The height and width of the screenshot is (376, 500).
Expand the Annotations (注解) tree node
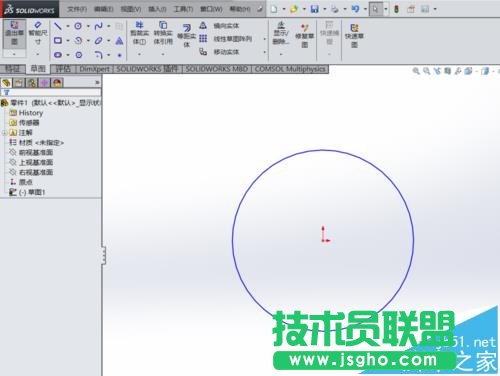click(x=4, y=133)
